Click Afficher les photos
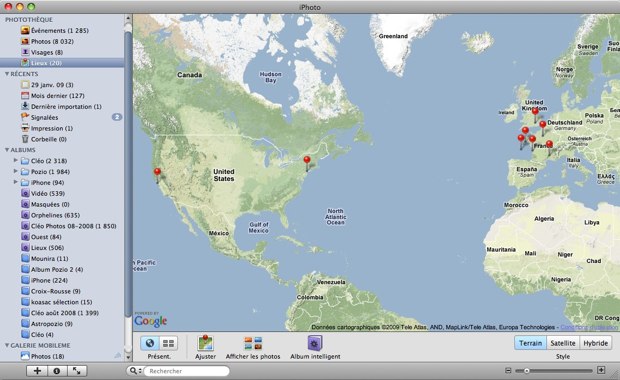620x380 pixels. click(x=253, y=348)
